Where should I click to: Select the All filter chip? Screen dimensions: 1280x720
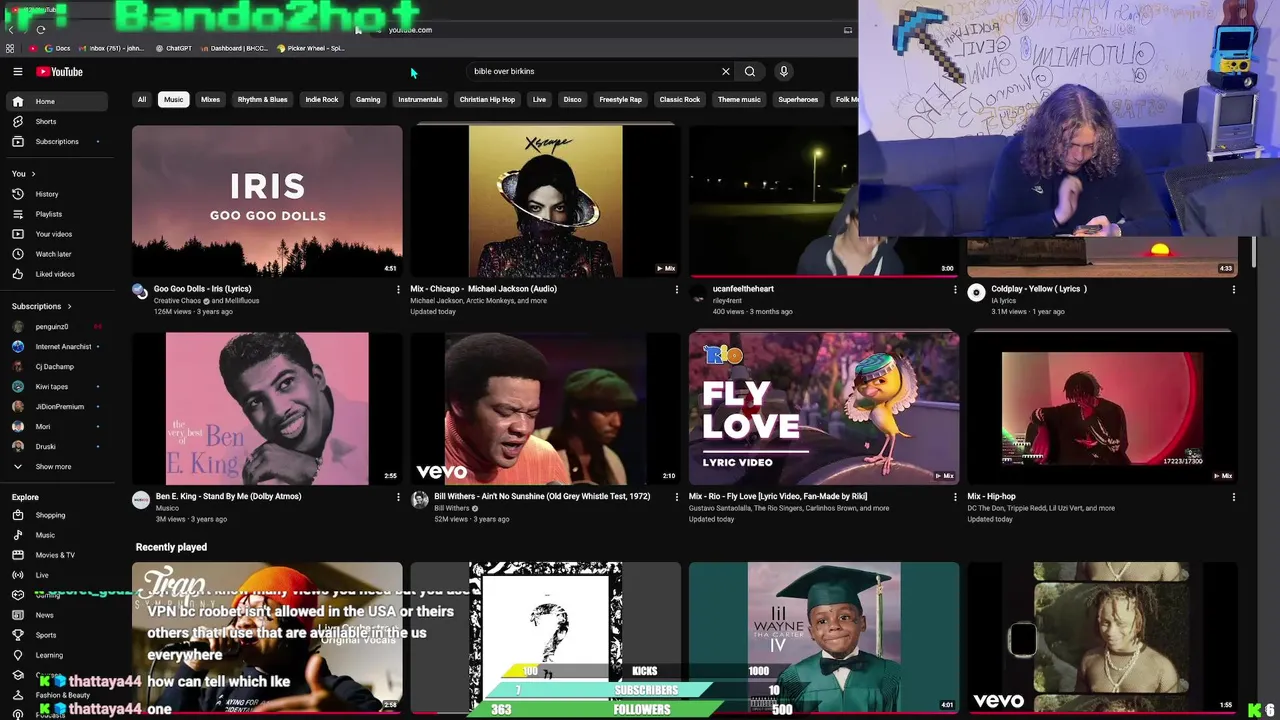point(142,99)
